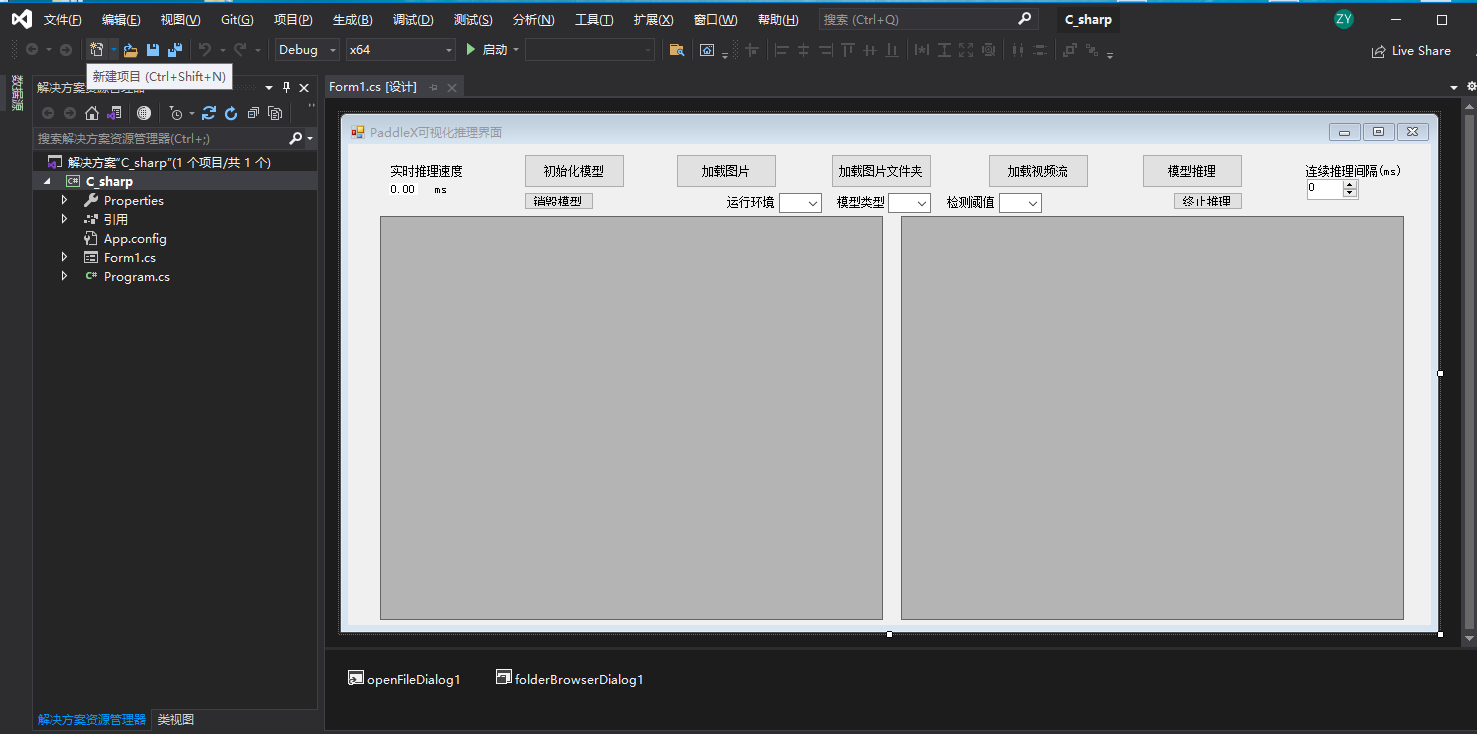Open the Debug configuration dropdown

(308, 50)
